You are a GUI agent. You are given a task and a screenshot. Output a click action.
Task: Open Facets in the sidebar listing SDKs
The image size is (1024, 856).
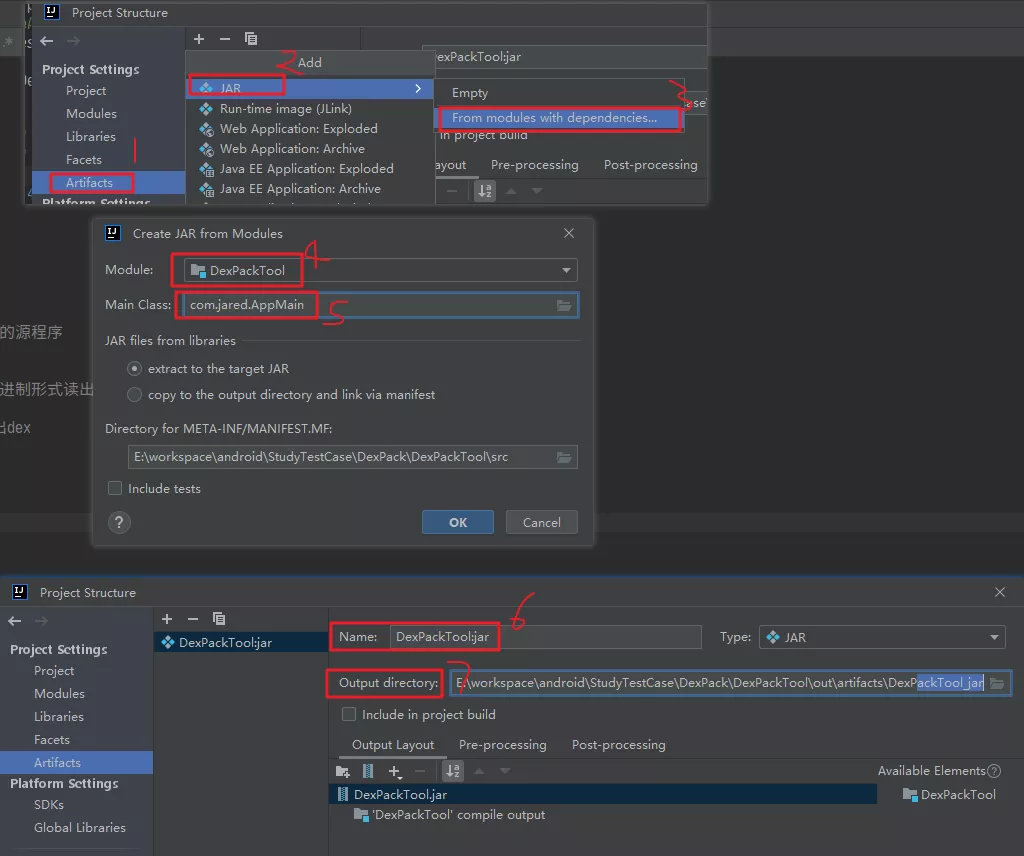[x=52, y=740]
